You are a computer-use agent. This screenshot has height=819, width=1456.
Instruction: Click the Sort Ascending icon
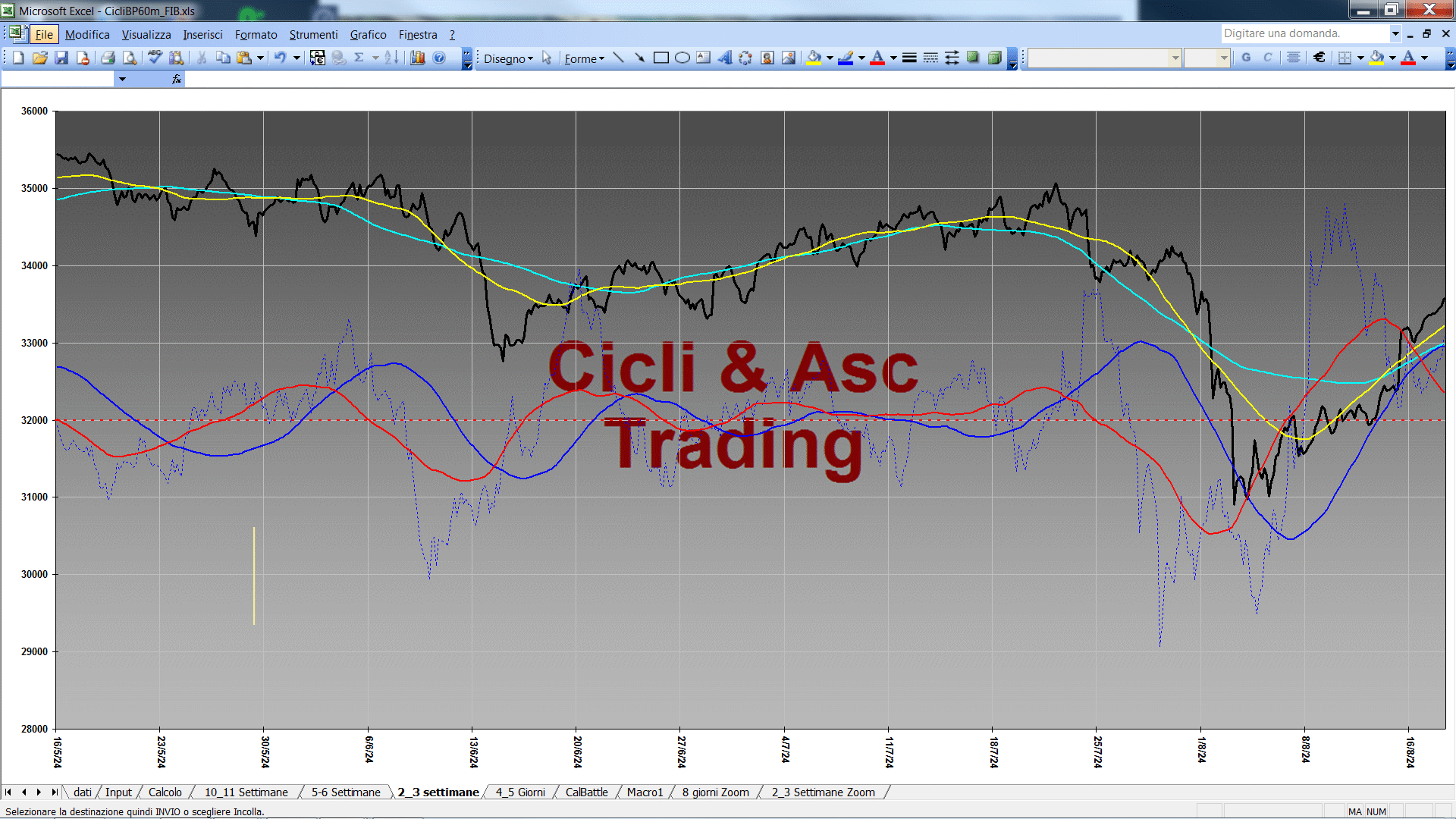(391, 58)
